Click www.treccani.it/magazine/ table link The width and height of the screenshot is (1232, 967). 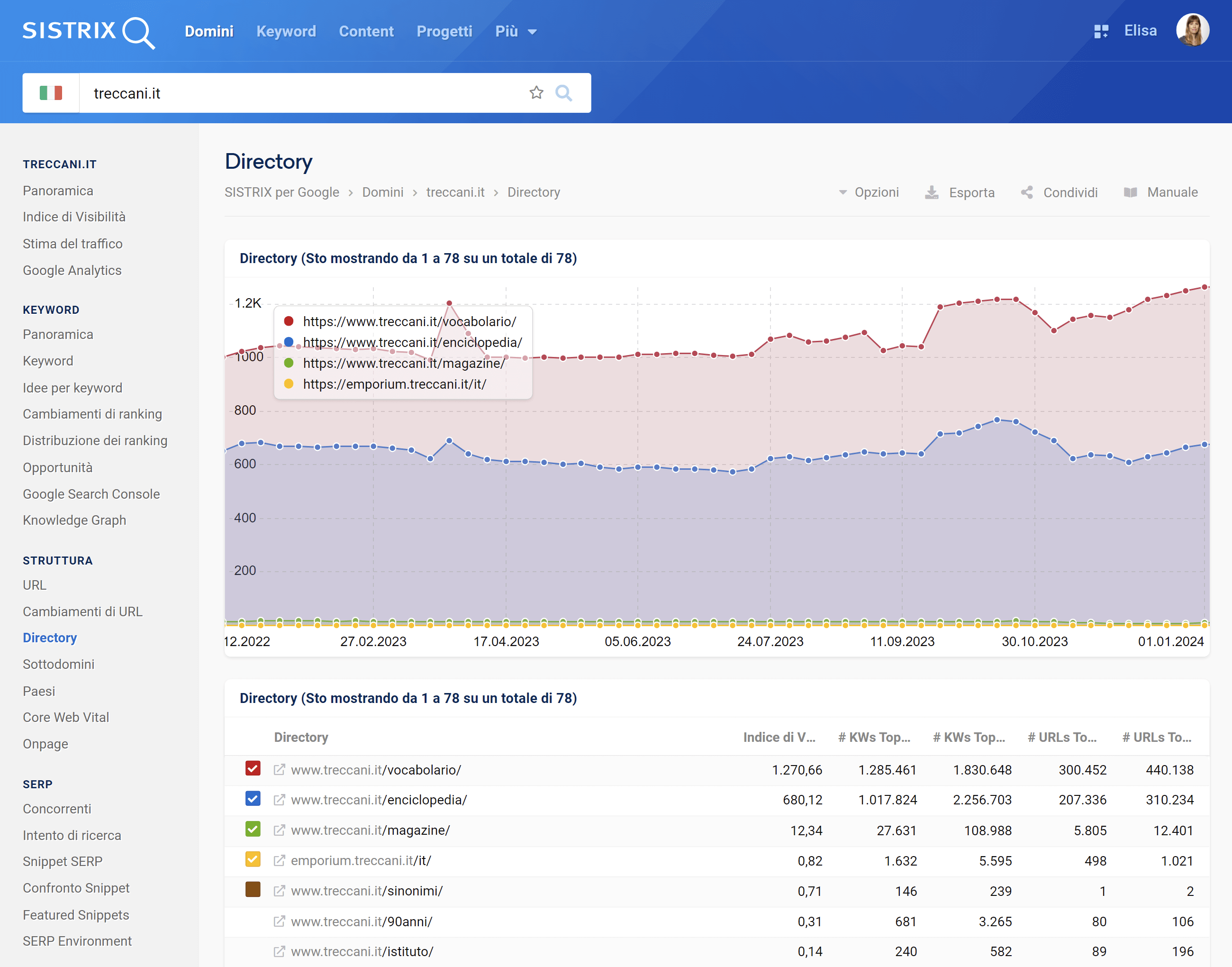tap(370, 830)
